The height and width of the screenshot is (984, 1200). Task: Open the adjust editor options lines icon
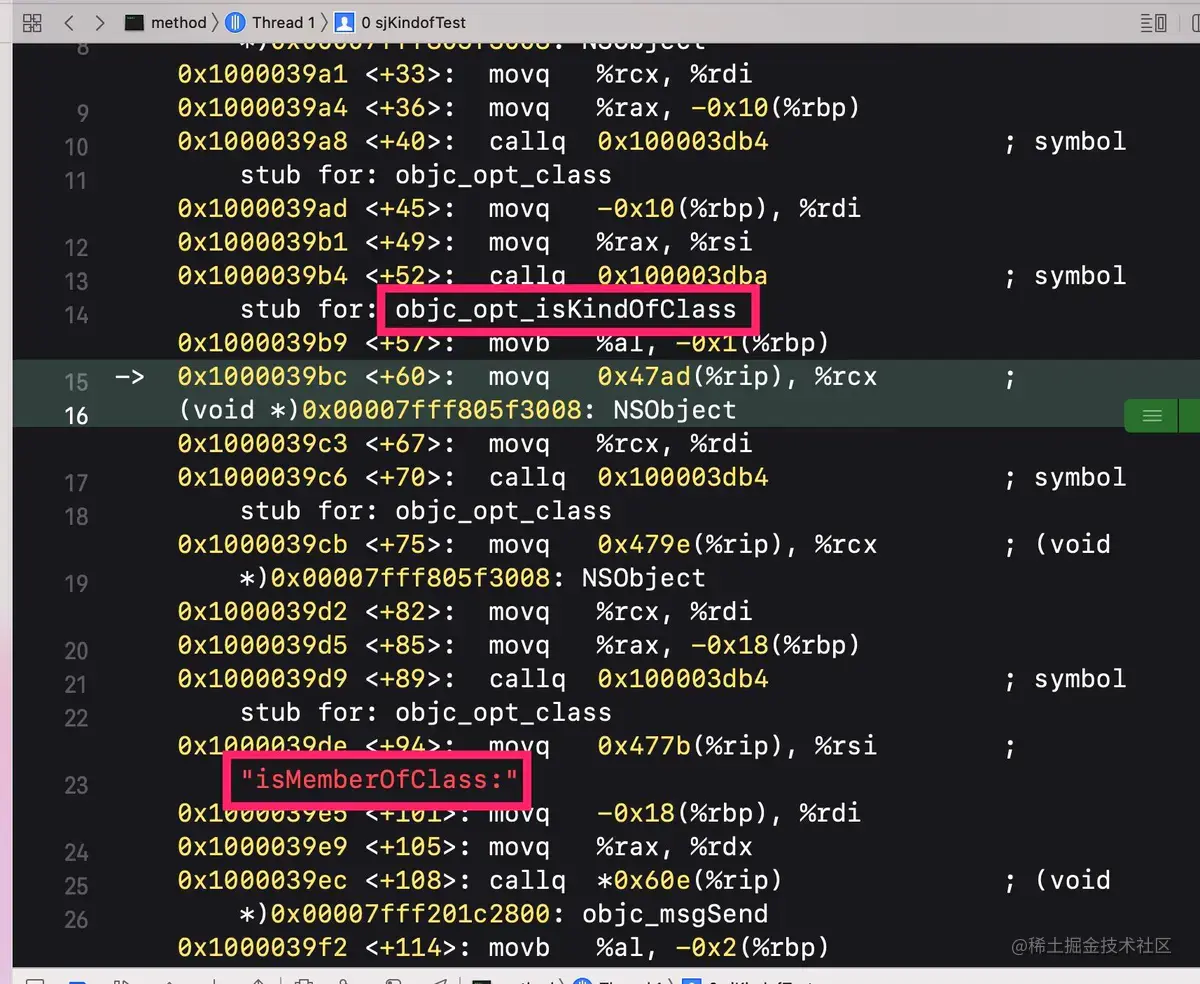(1153, 22)
